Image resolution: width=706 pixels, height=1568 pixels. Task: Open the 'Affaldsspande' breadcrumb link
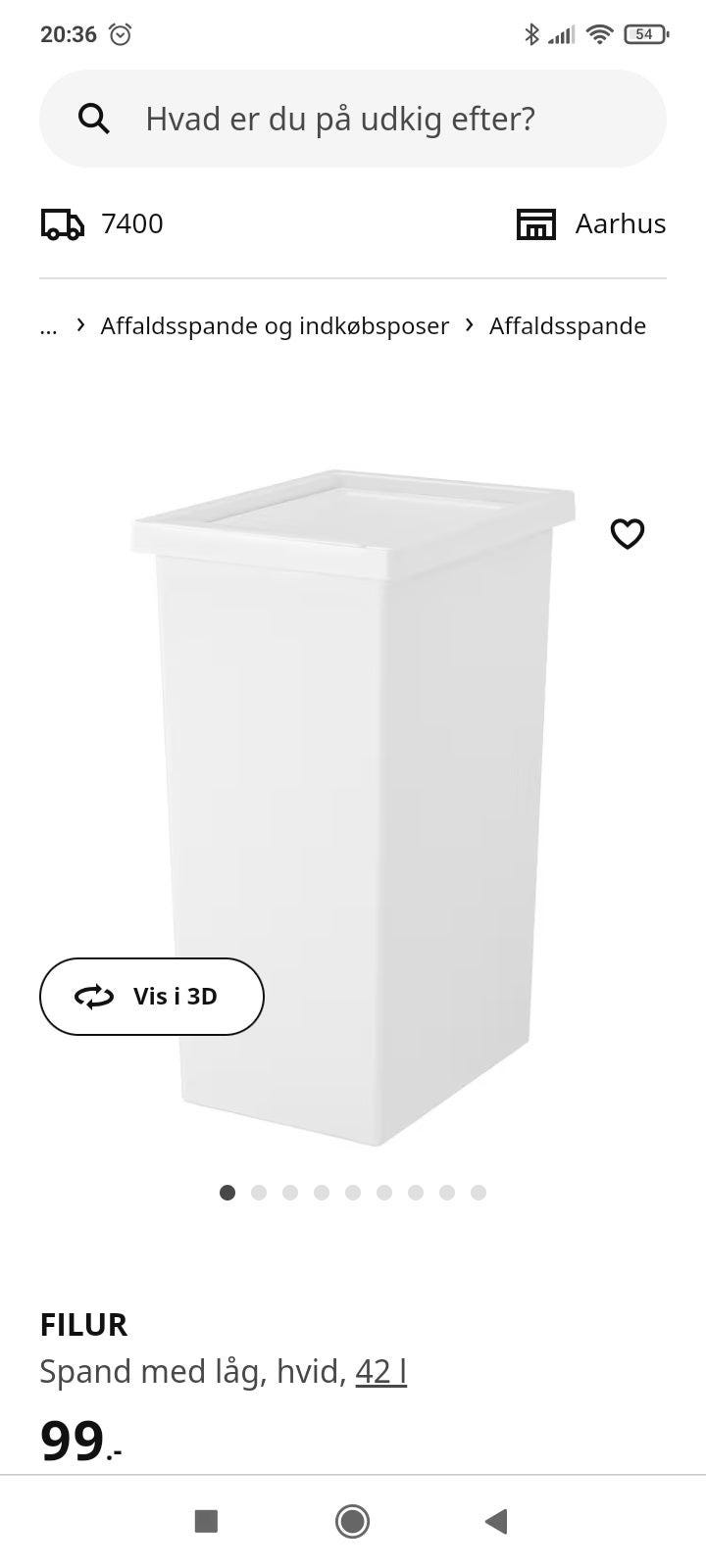[568, 325]
